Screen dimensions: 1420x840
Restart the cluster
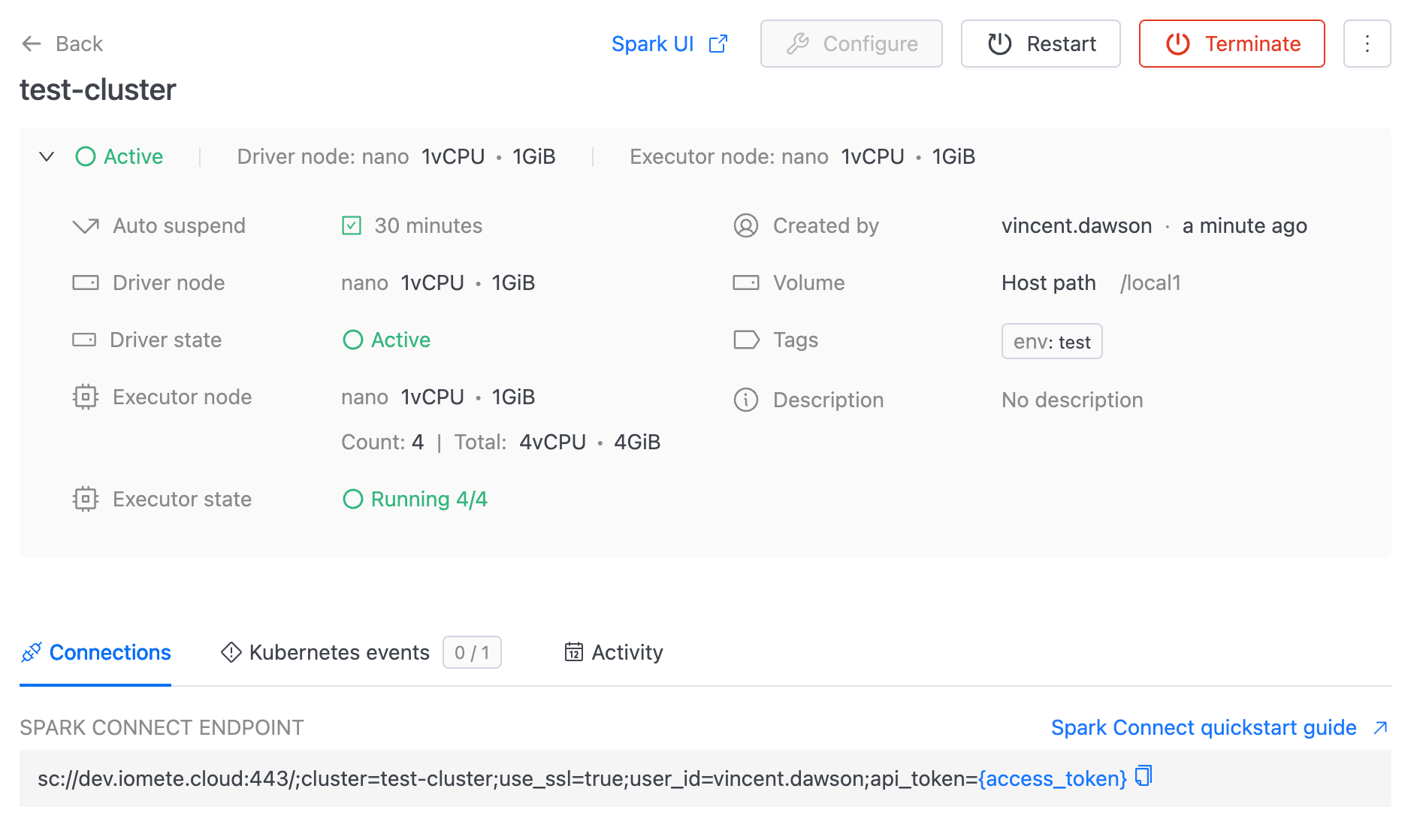[x=1041, y=44]
